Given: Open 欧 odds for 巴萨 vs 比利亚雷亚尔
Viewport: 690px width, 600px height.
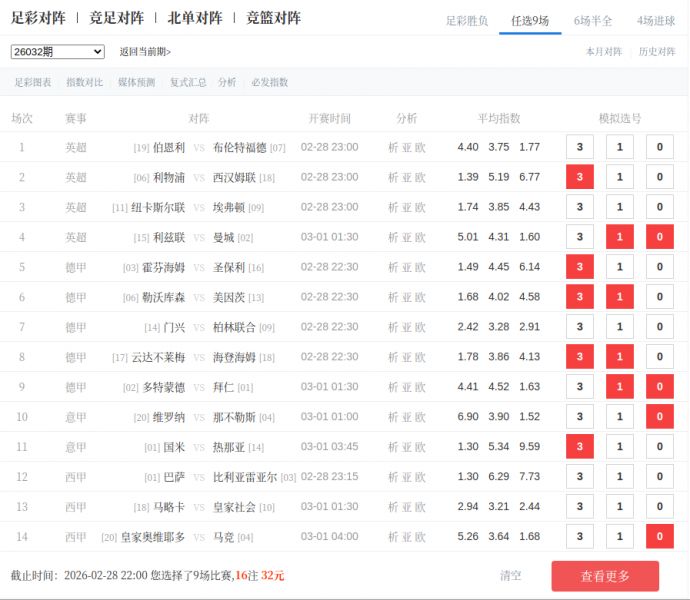Looking at the screenshot, I should [x=421, y=477].
